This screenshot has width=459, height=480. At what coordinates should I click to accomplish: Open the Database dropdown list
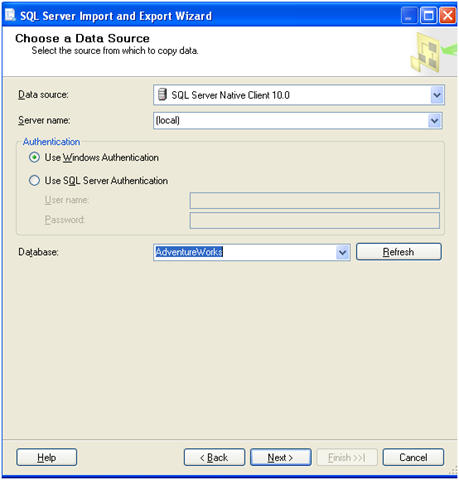pos(342,252)
